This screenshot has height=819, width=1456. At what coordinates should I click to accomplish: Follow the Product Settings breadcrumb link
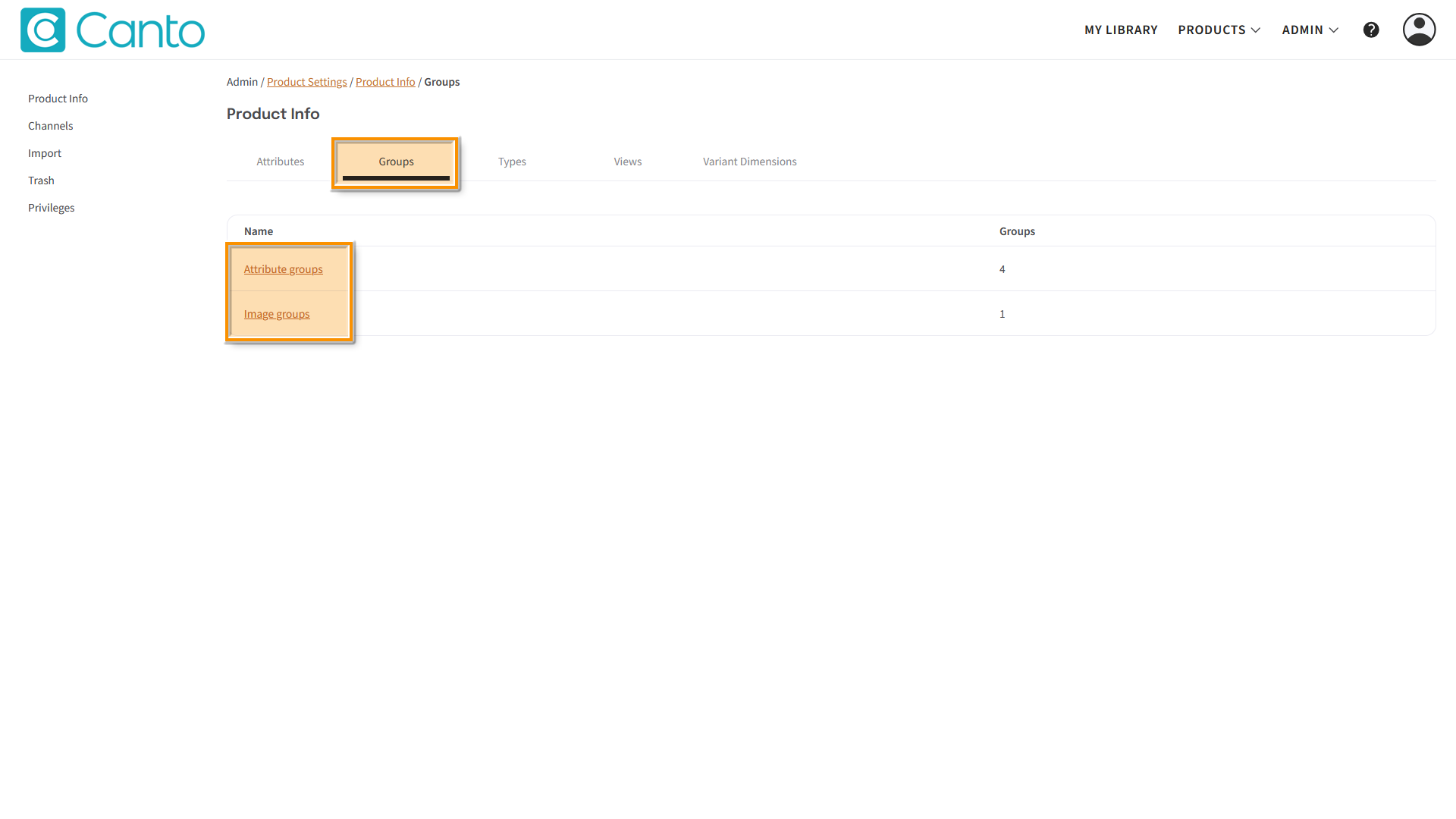[x=306, y=82]
